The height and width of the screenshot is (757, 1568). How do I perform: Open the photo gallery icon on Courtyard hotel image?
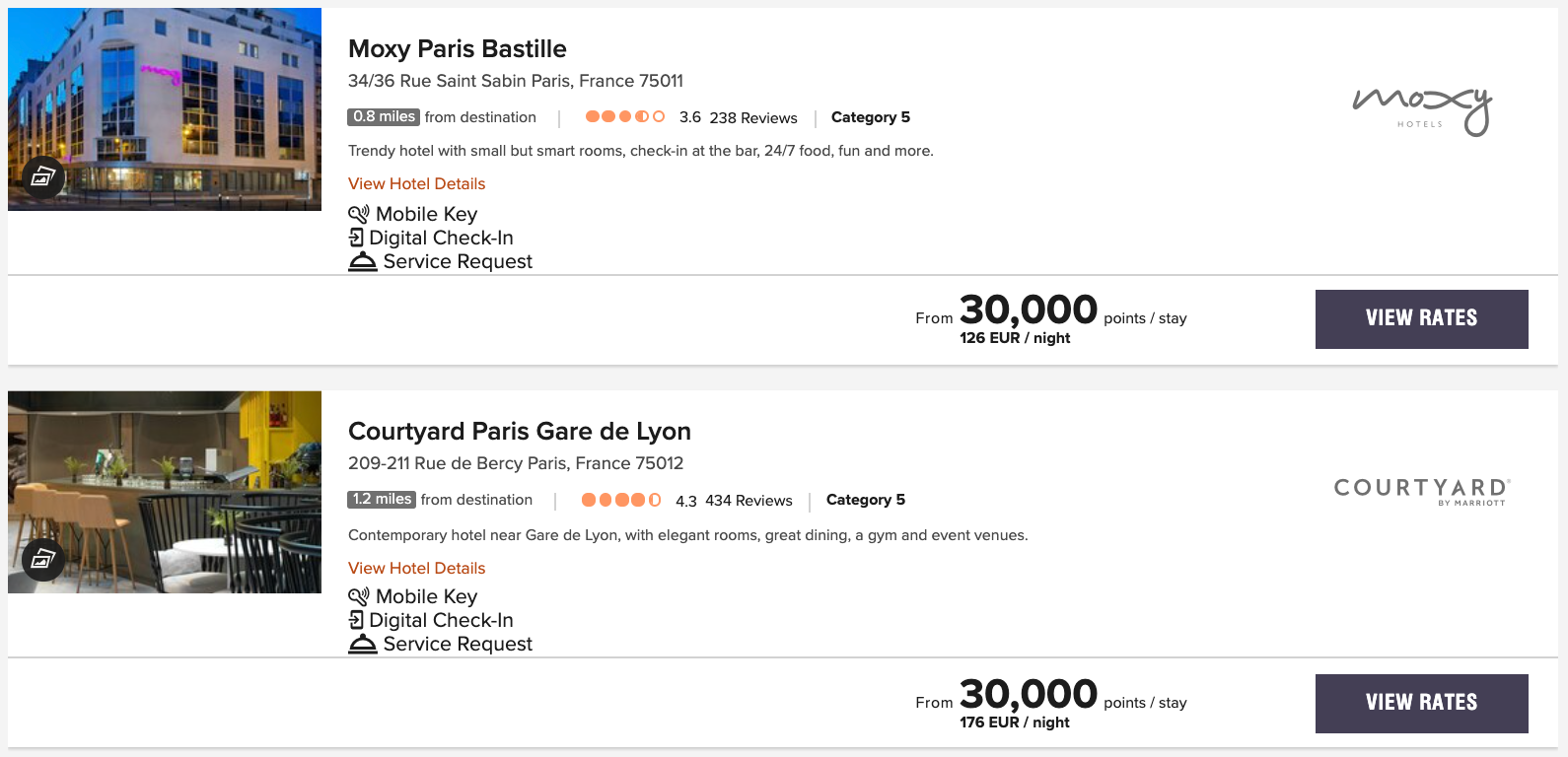click(42, 561)
